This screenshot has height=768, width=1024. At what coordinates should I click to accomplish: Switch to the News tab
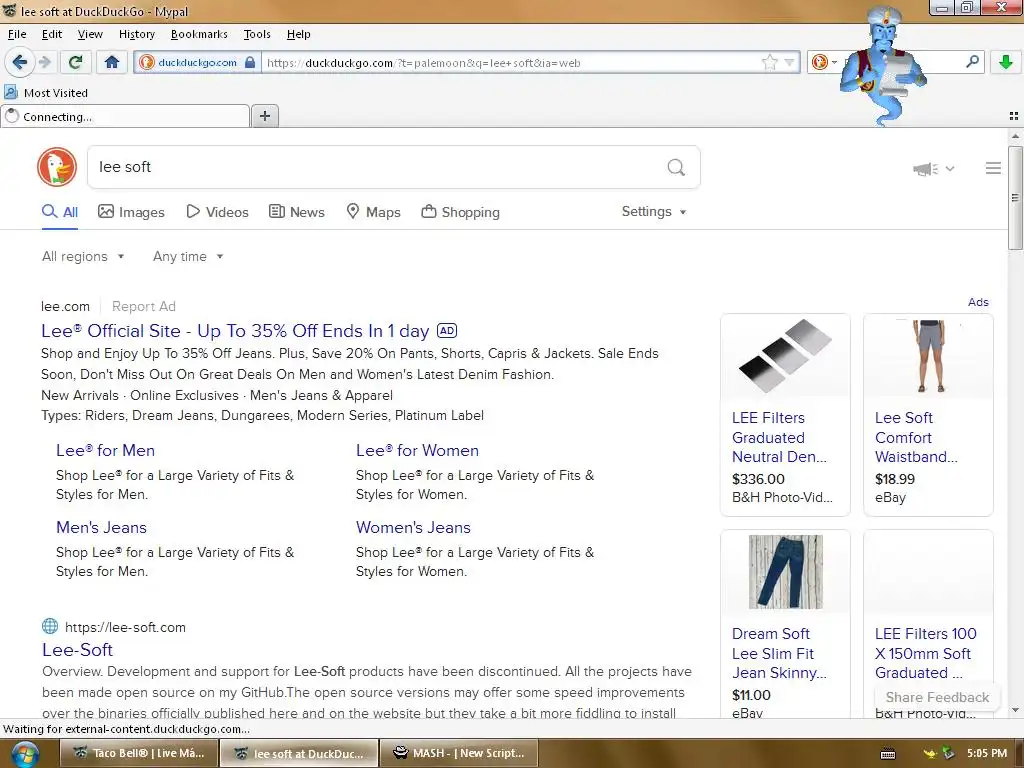296,212
